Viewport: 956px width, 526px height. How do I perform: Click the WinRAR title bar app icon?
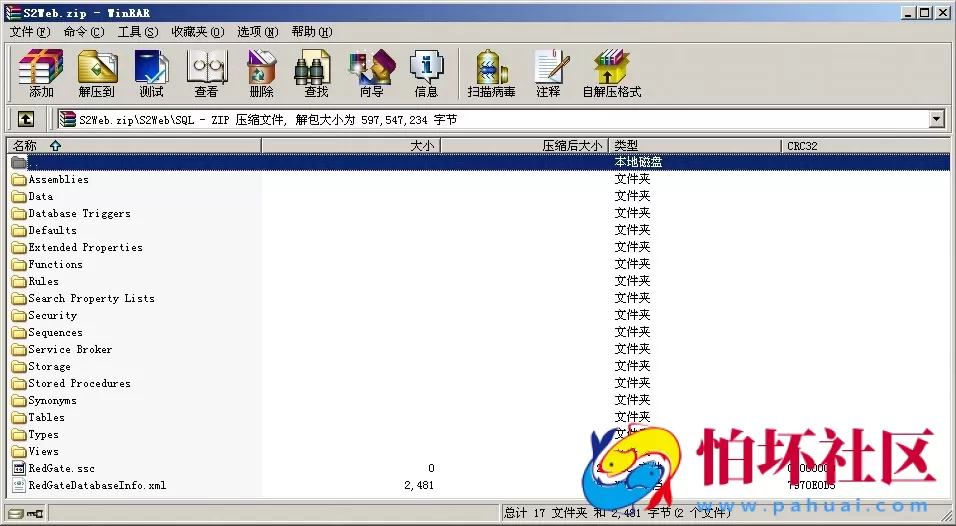pos(13,13)
